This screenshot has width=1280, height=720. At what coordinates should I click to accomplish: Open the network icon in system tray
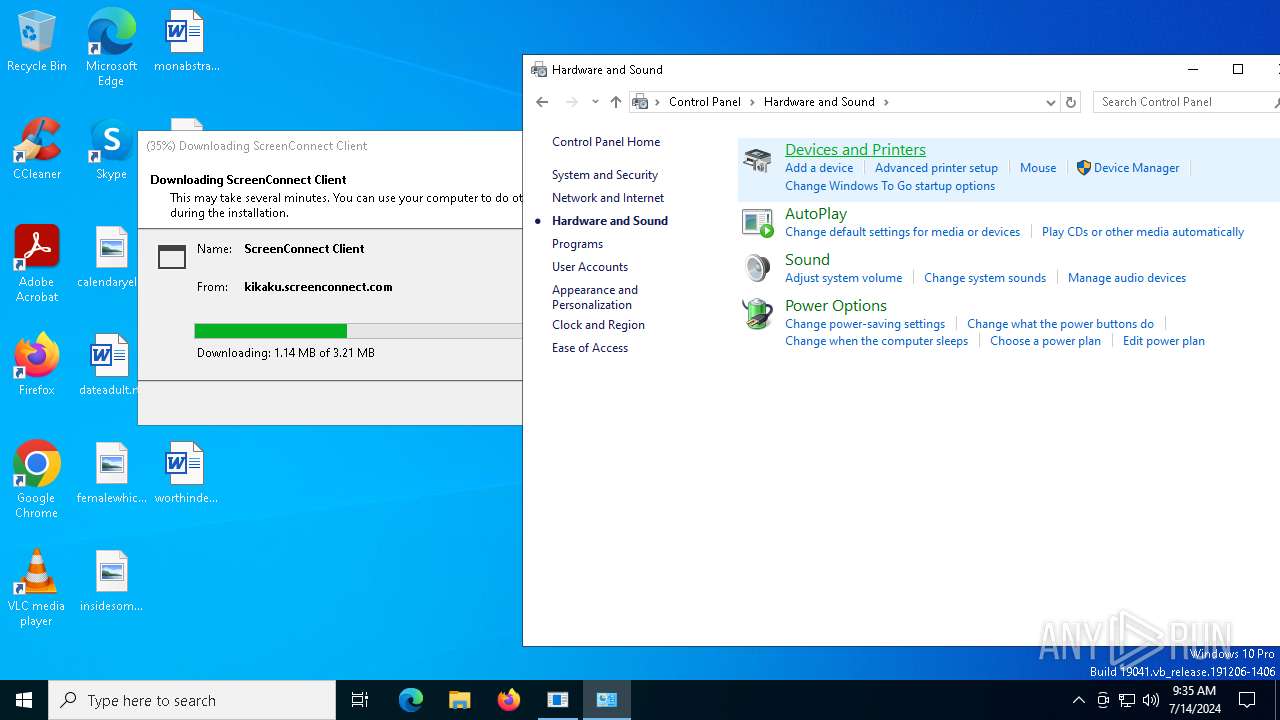1127,700
